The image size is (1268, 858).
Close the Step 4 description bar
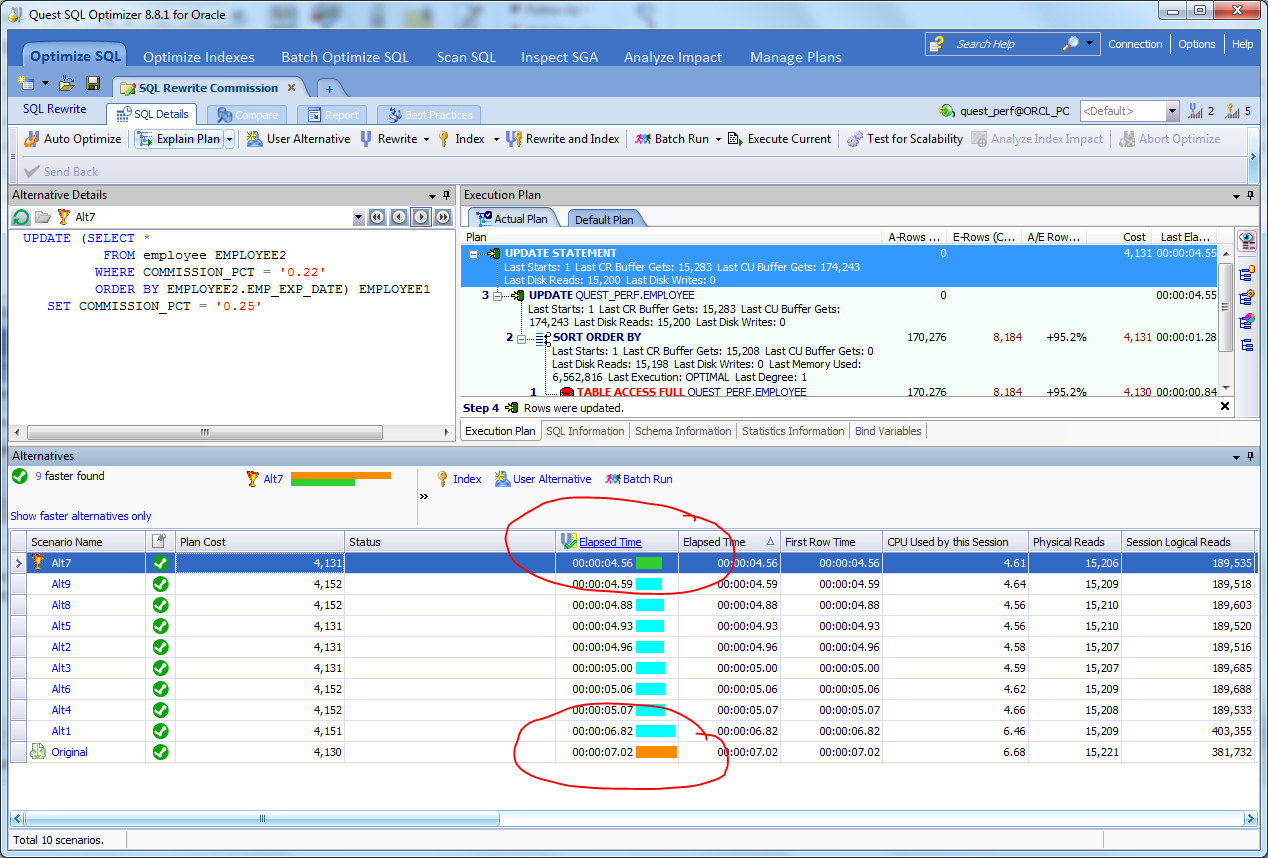[1226, 407]
